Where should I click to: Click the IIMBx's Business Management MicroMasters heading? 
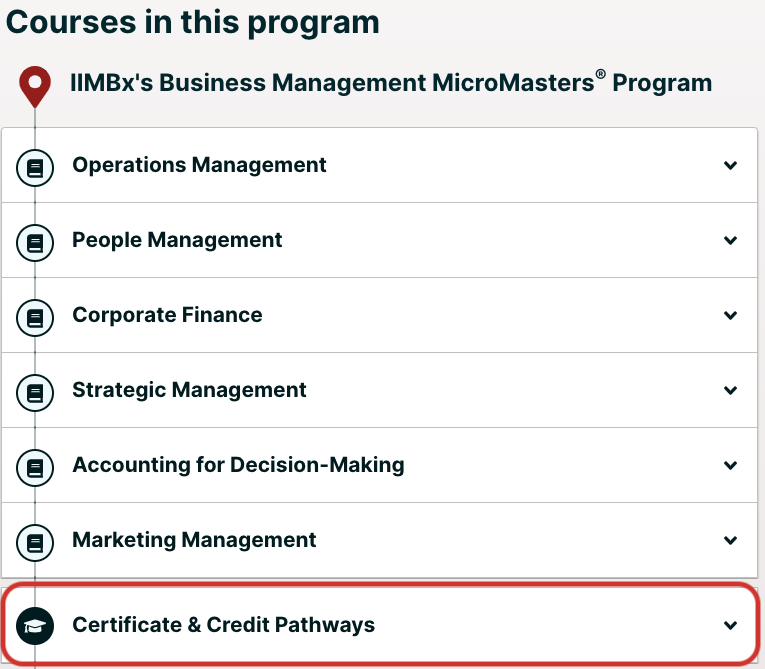pos(391,82)
